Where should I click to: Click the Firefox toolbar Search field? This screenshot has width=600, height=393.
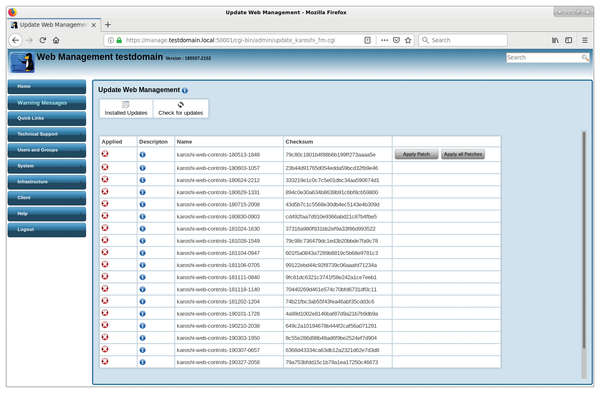(x=463, y=40)
